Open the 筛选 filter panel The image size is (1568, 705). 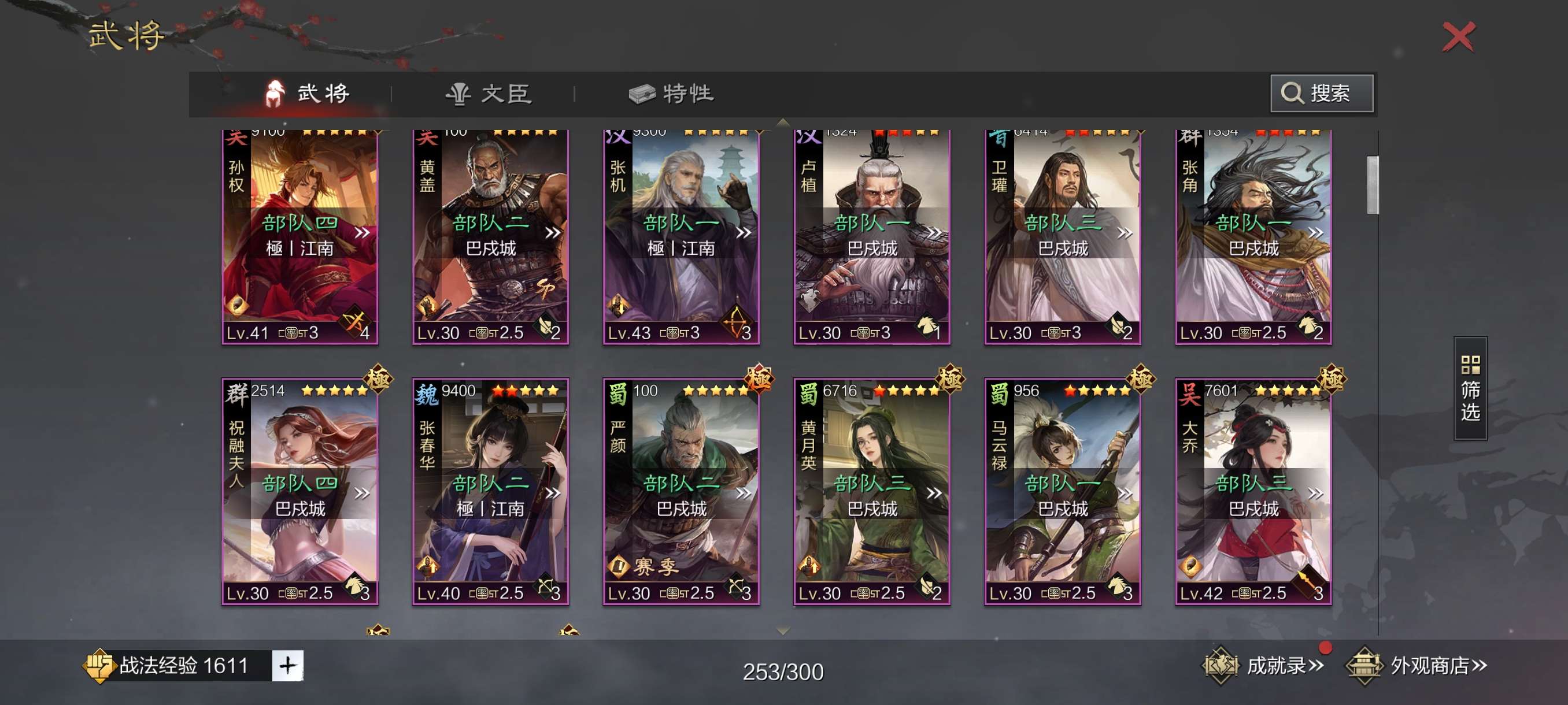[x=1469, y=388]
